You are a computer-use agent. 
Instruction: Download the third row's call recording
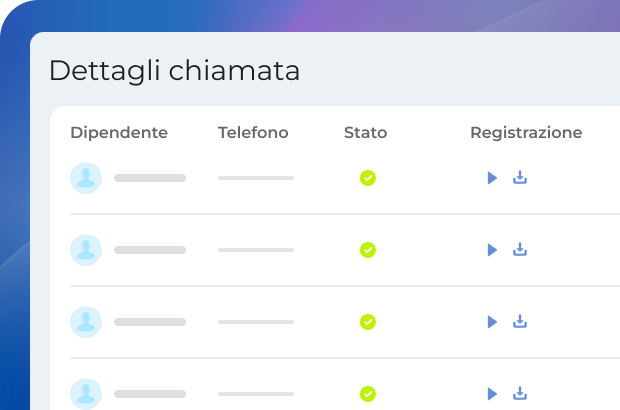point(520,322)
